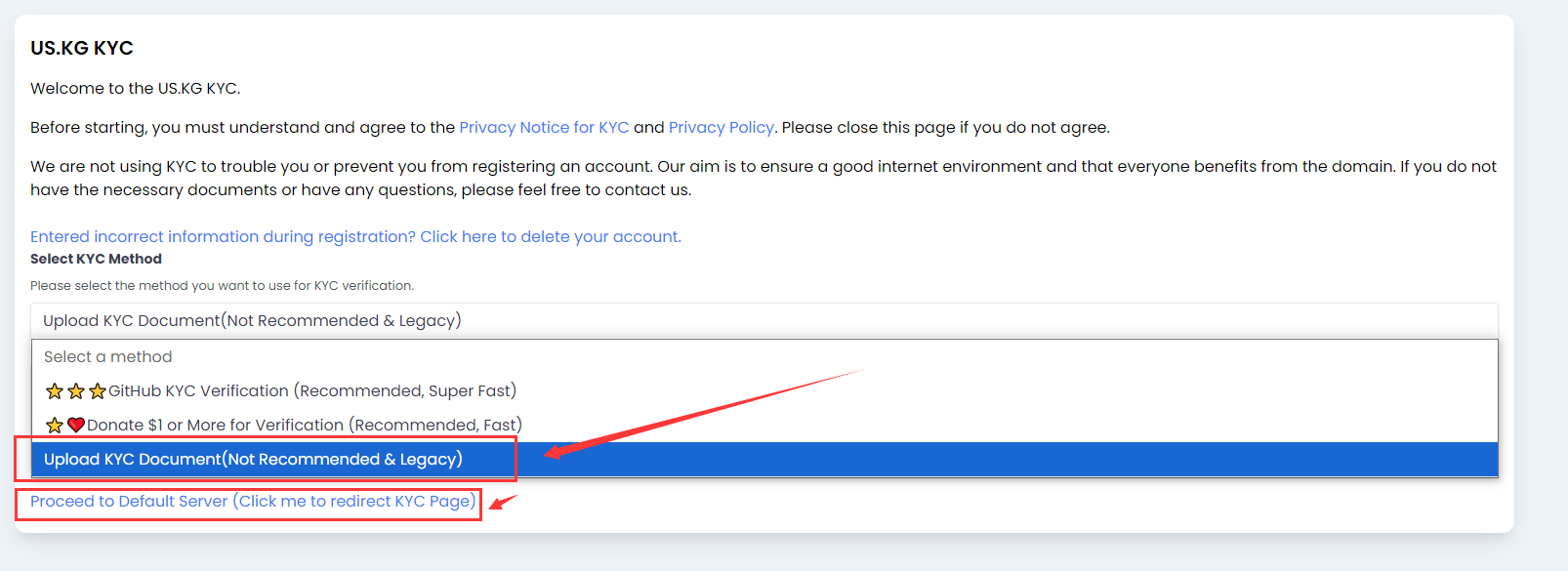The height and width of the screenshot is (571, 1568).
Task: Click the star icon in Donate option
Action: (x=55, y=426)
